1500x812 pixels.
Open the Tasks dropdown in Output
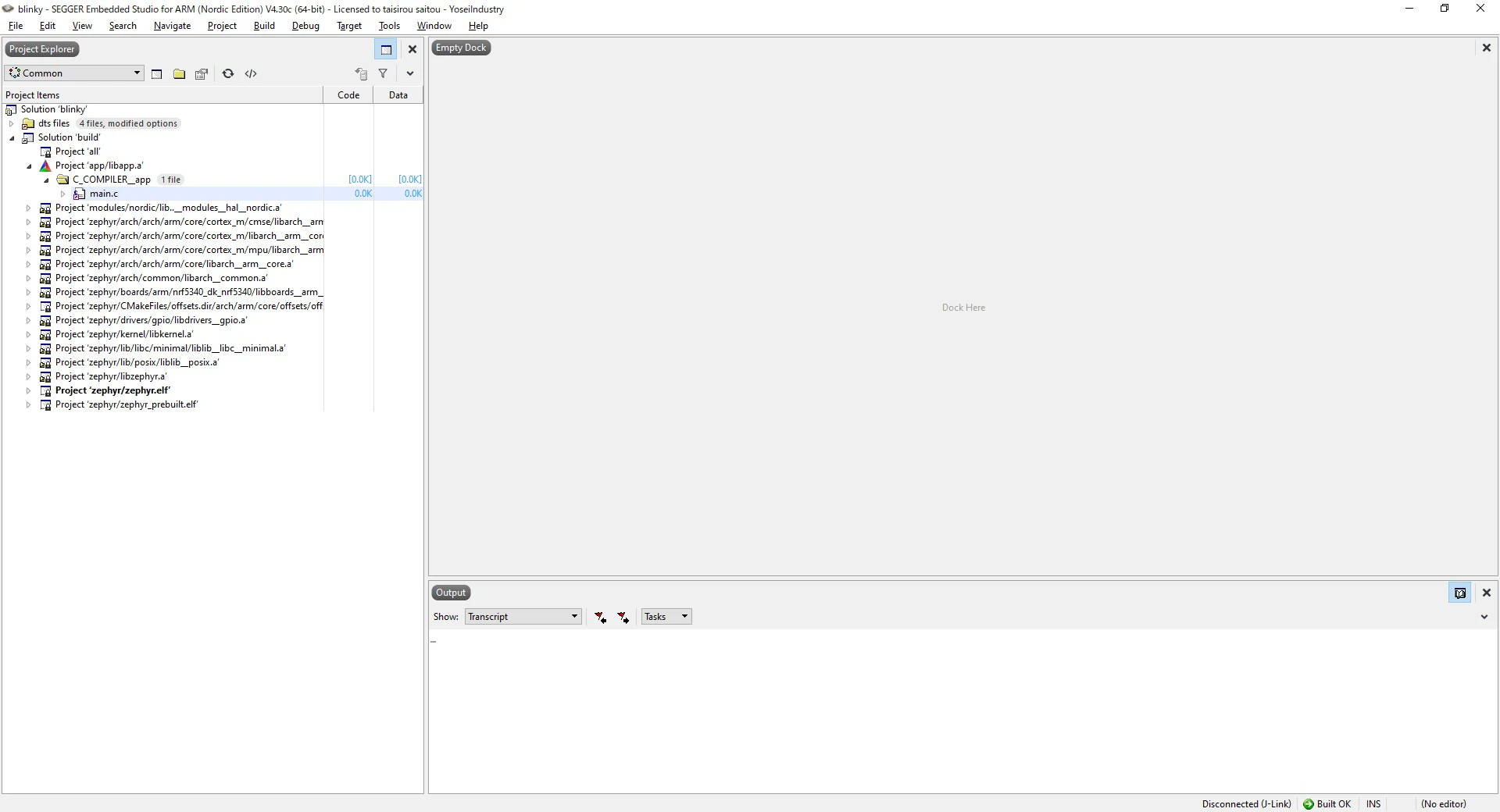click(x=666, y=617)
